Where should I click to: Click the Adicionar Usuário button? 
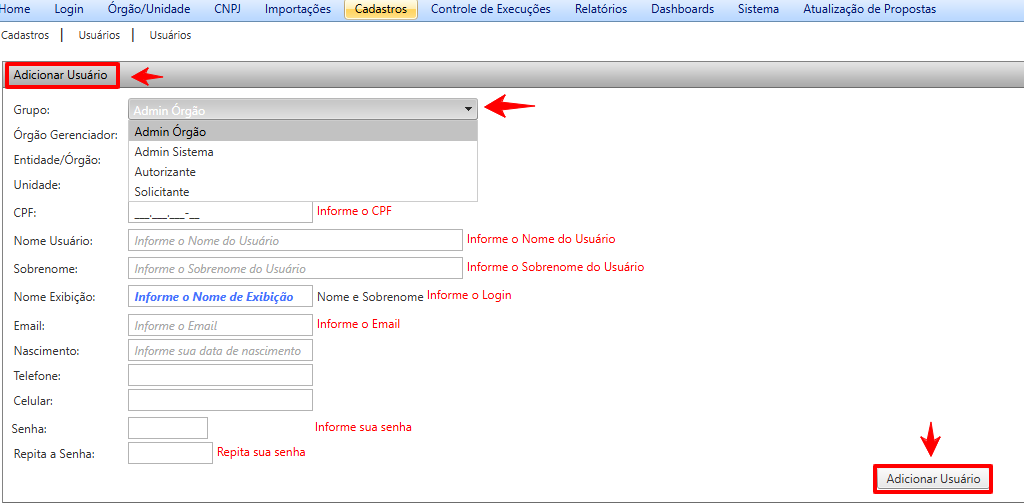[x=932, y=479]
